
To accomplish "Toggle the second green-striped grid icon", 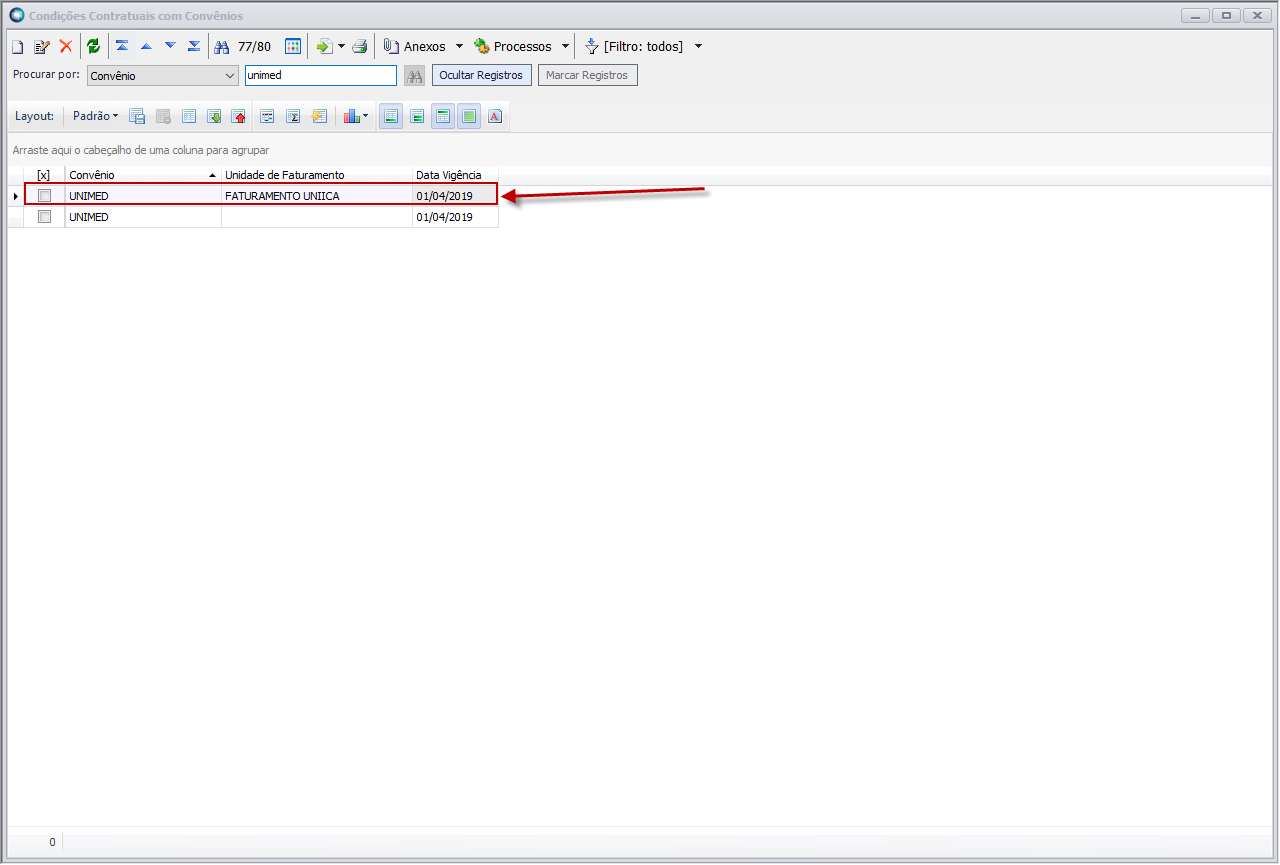I will [417, 116].
